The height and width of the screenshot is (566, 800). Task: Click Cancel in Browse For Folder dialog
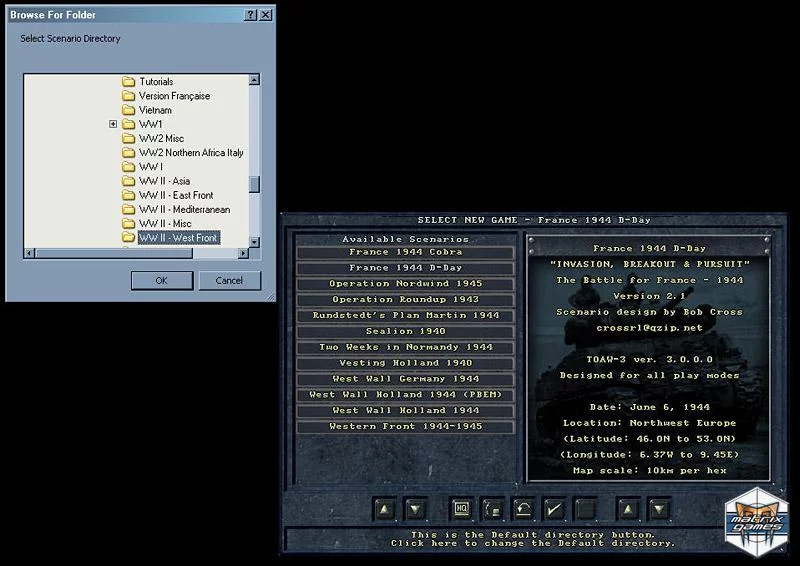pos(229,281)
